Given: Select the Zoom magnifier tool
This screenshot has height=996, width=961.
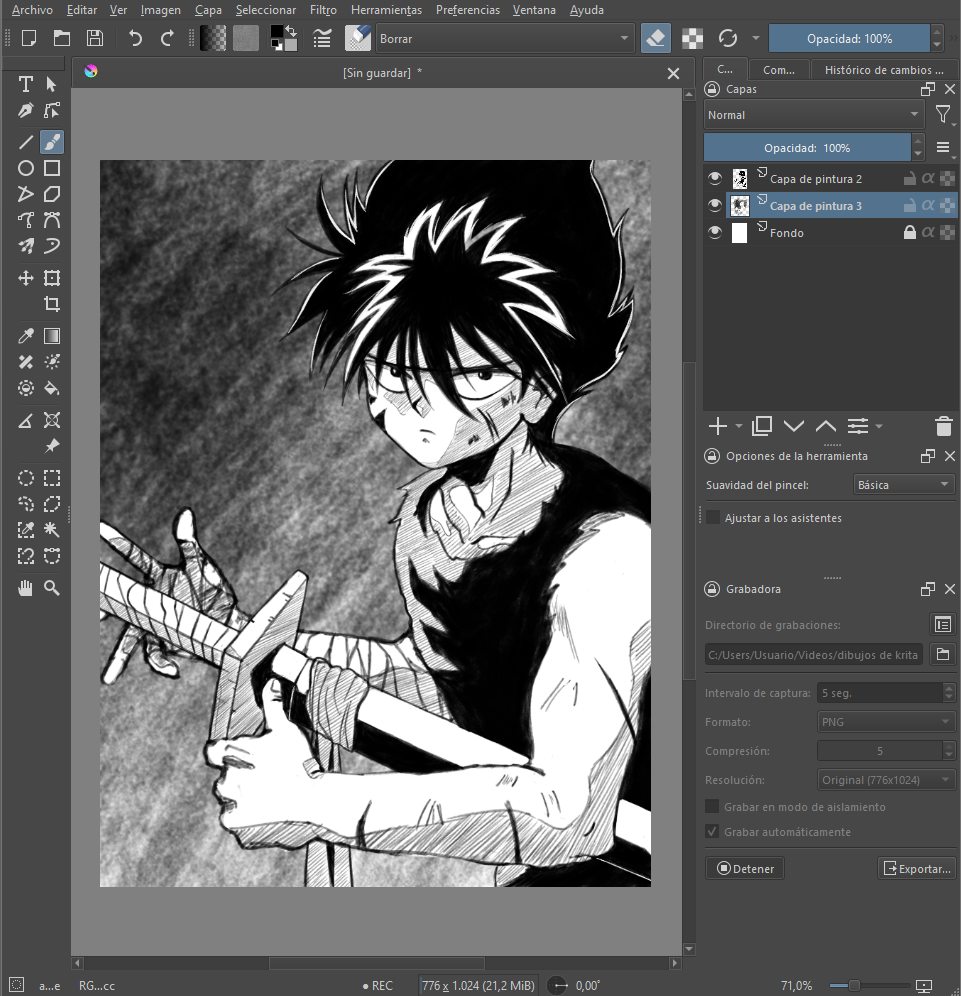Looking at the screenshot, I should [x=52, y=588].
